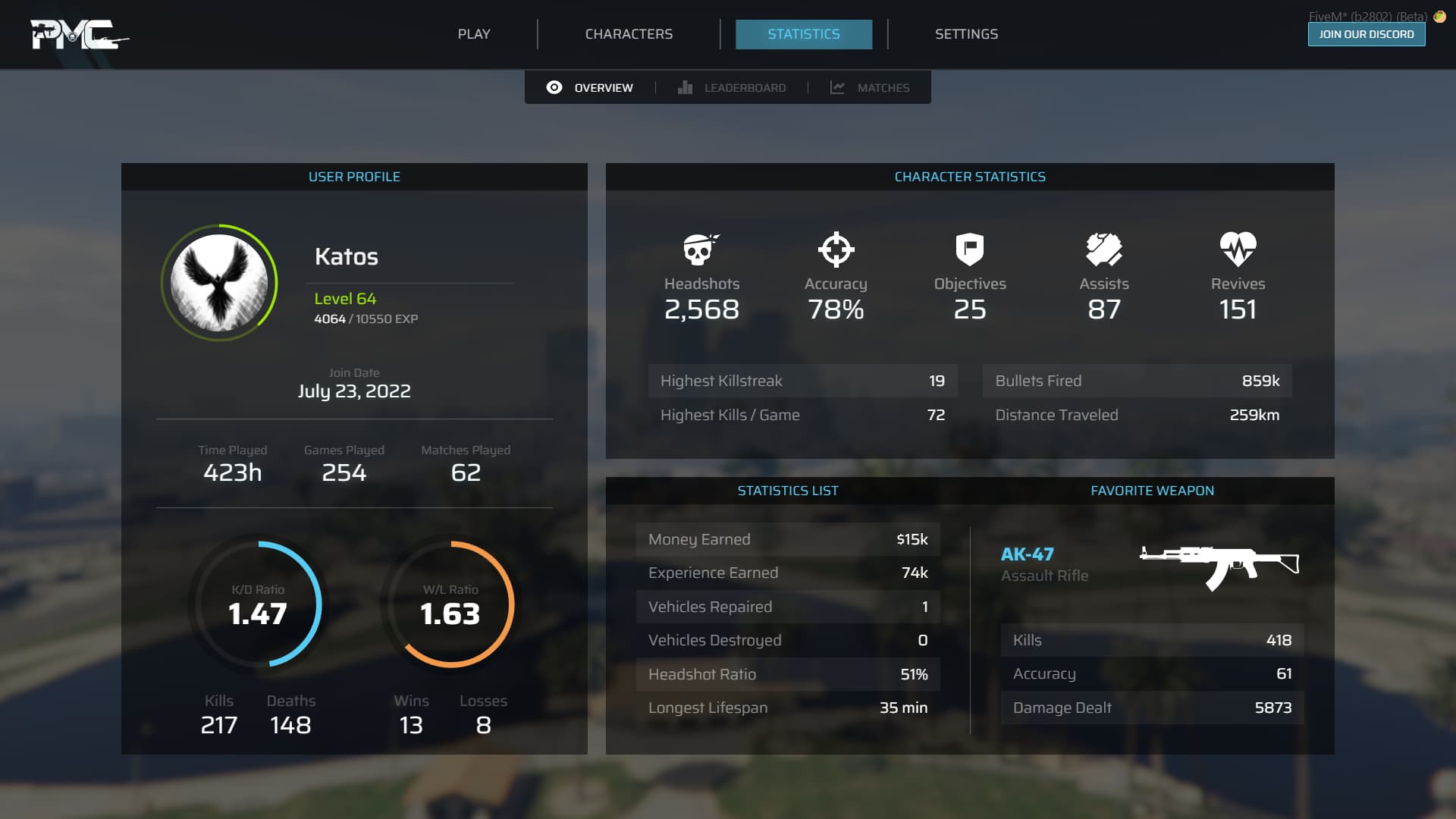
Task: Open the Play menu tab
Action: click(474, 34)
